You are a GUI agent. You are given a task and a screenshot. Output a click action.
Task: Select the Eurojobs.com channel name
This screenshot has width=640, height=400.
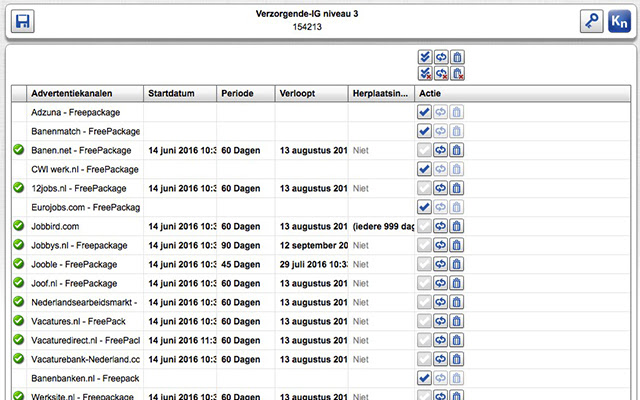(x=86, y=207)
